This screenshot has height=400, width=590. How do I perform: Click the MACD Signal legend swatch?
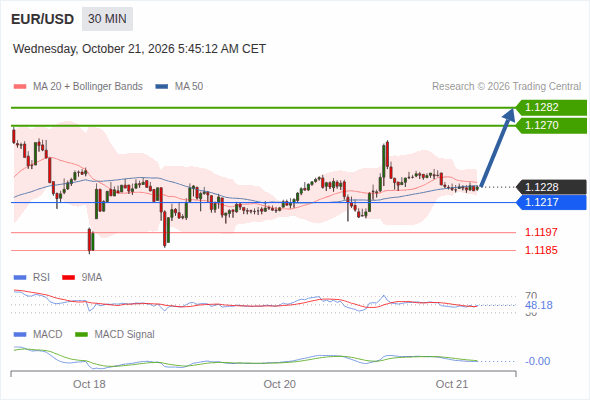[x=81, y=335]
